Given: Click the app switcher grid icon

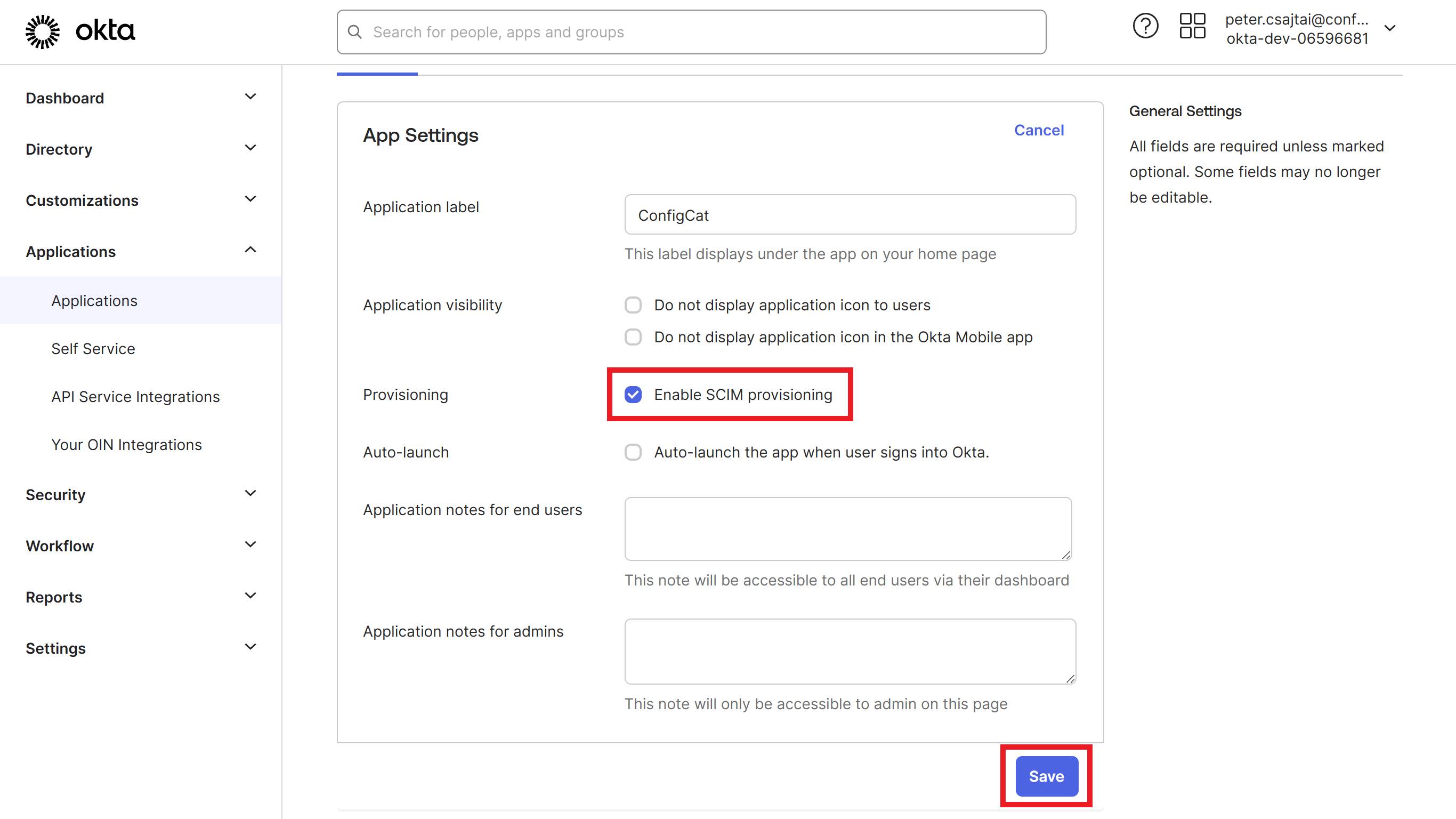Looking at the screenshot, I should 1193,26.
